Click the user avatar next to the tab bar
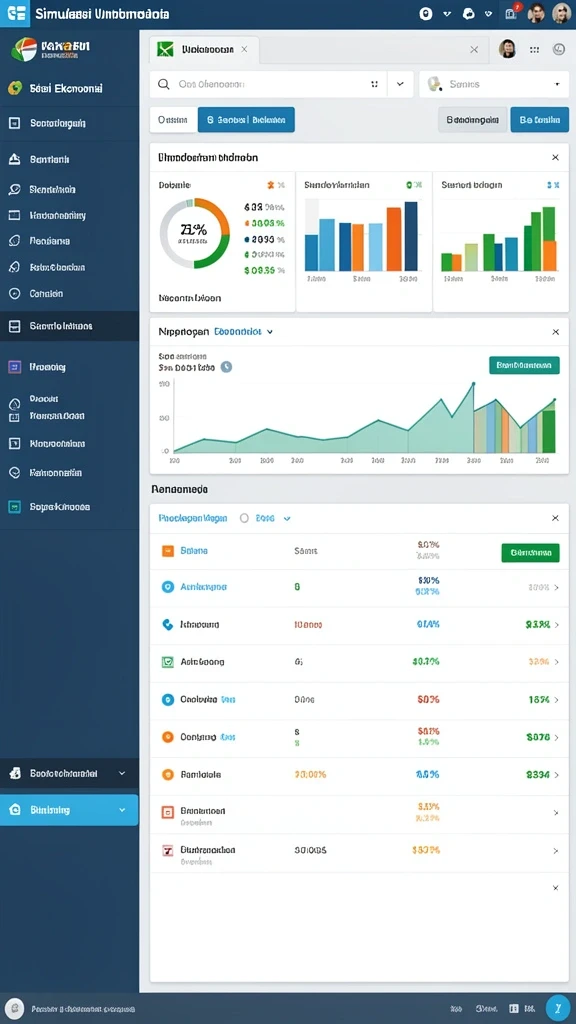 point(507,48)
